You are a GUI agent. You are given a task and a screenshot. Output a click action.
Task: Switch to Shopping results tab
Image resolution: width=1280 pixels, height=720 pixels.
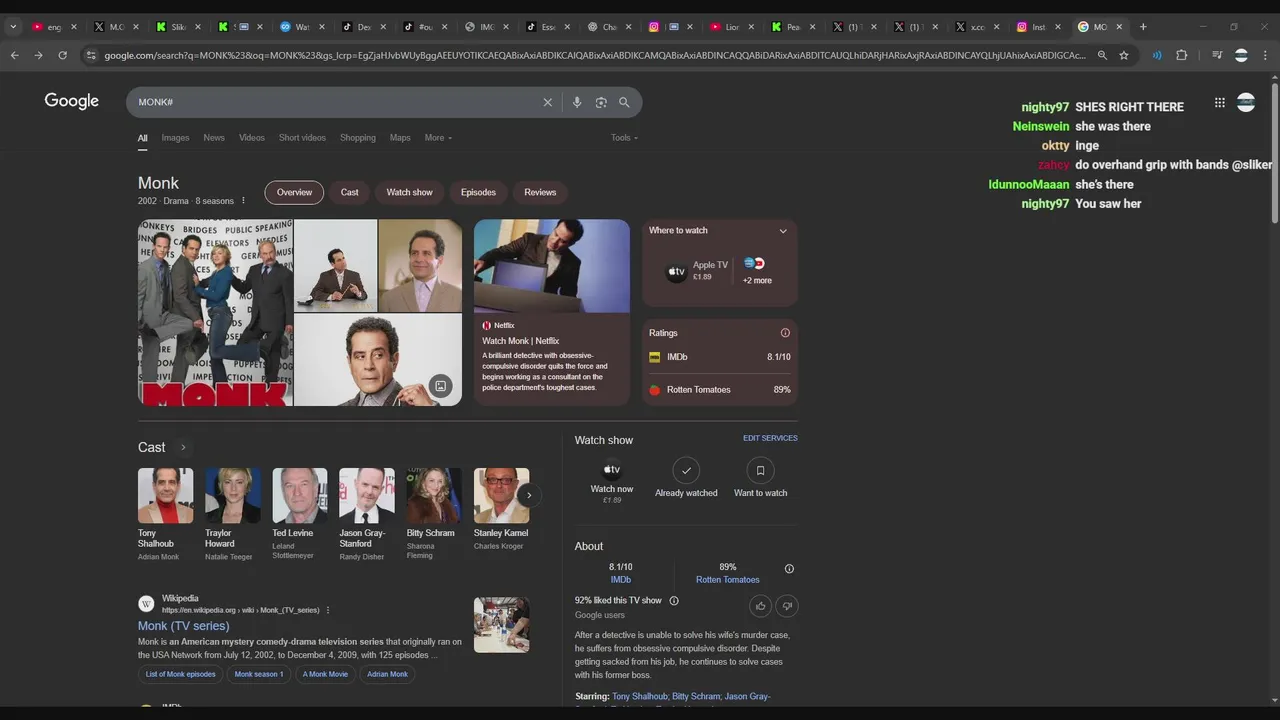click(358, 138)
